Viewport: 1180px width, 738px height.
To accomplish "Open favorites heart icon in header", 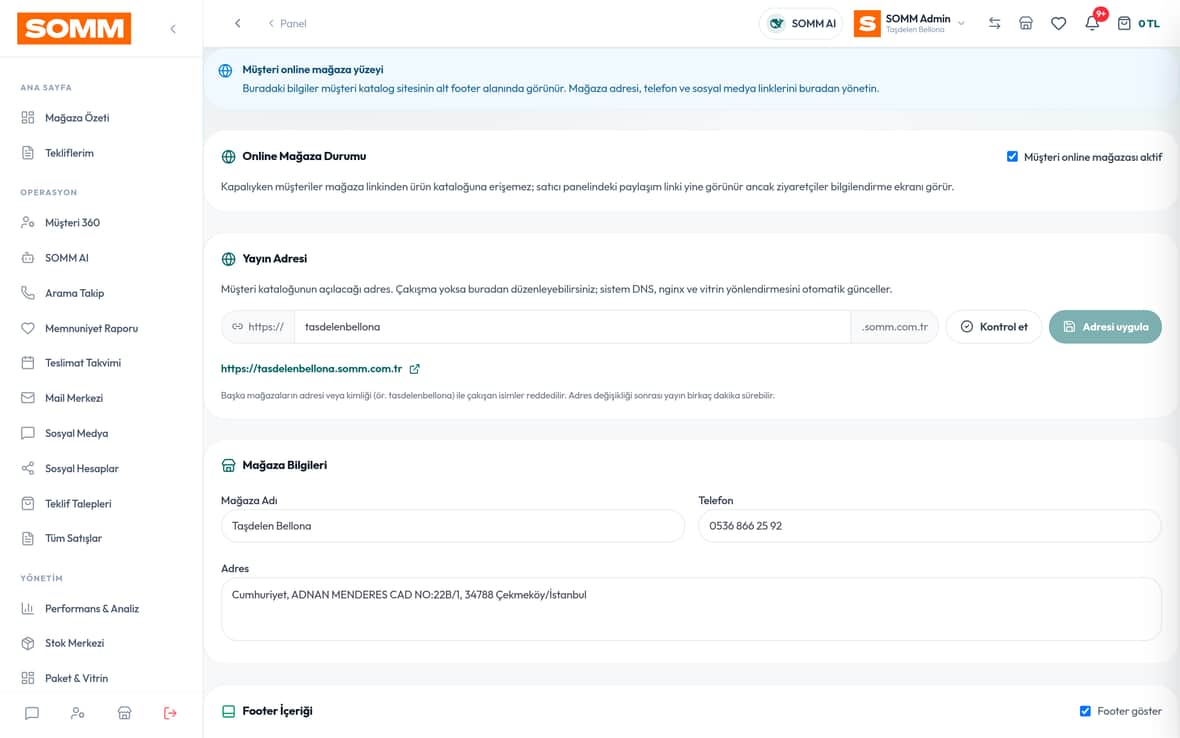I will [x=1058, y=23].
